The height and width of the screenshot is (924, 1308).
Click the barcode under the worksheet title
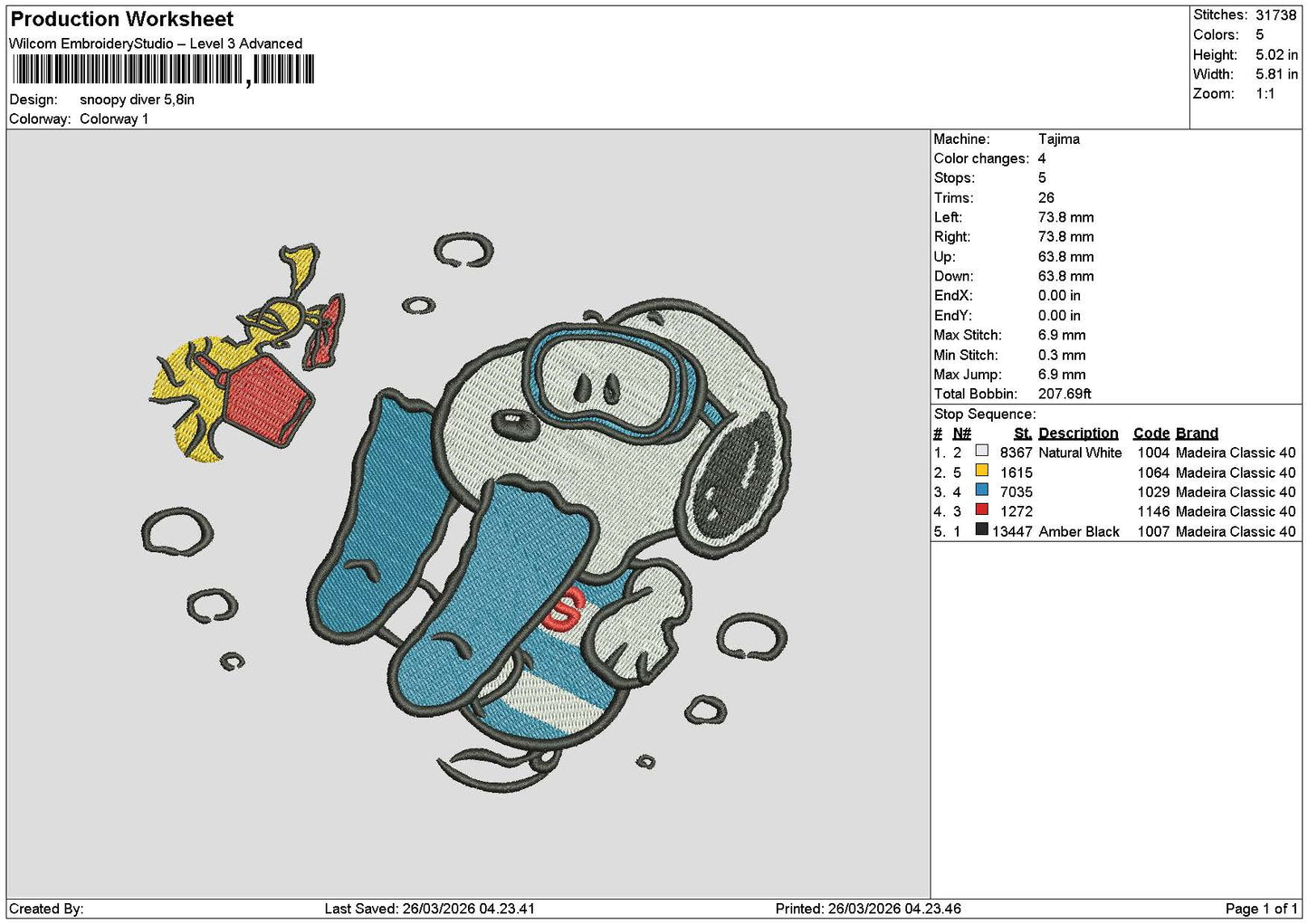(x=164, y=70)
